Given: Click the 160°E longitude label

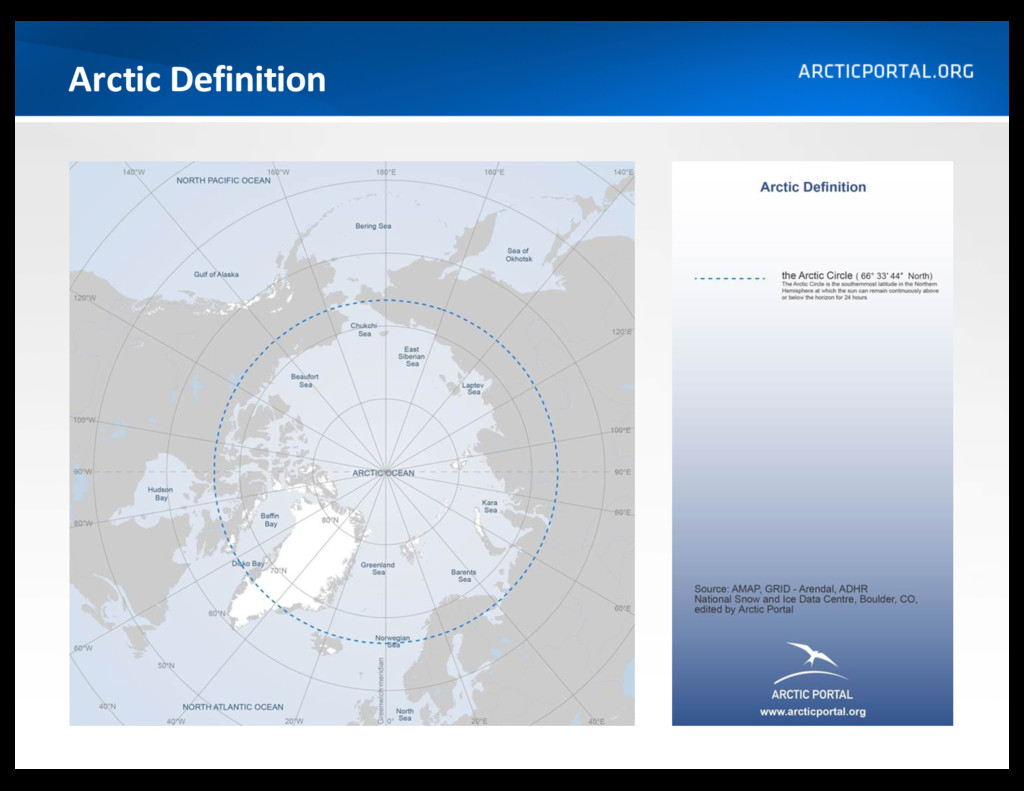Looking at the screenshot, I should coord(494,172).
